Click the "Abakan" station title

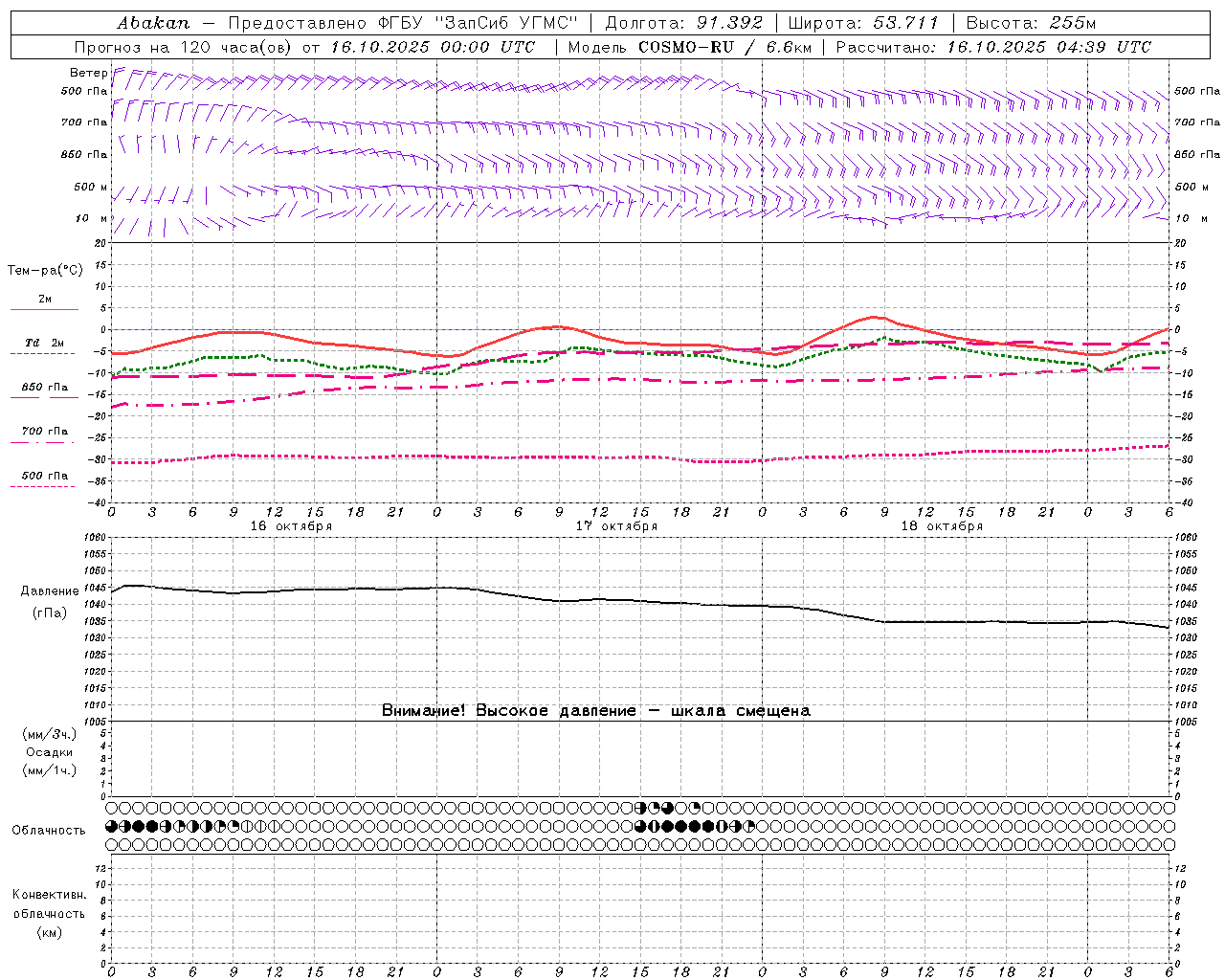(x=153, y=22)
